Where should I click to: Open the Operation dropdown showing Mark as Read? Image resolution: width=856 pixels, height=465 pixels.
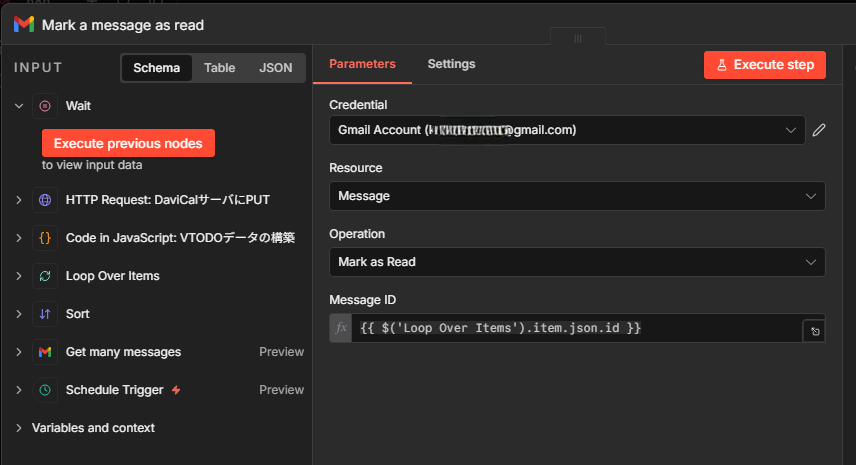tap(577, 262)
